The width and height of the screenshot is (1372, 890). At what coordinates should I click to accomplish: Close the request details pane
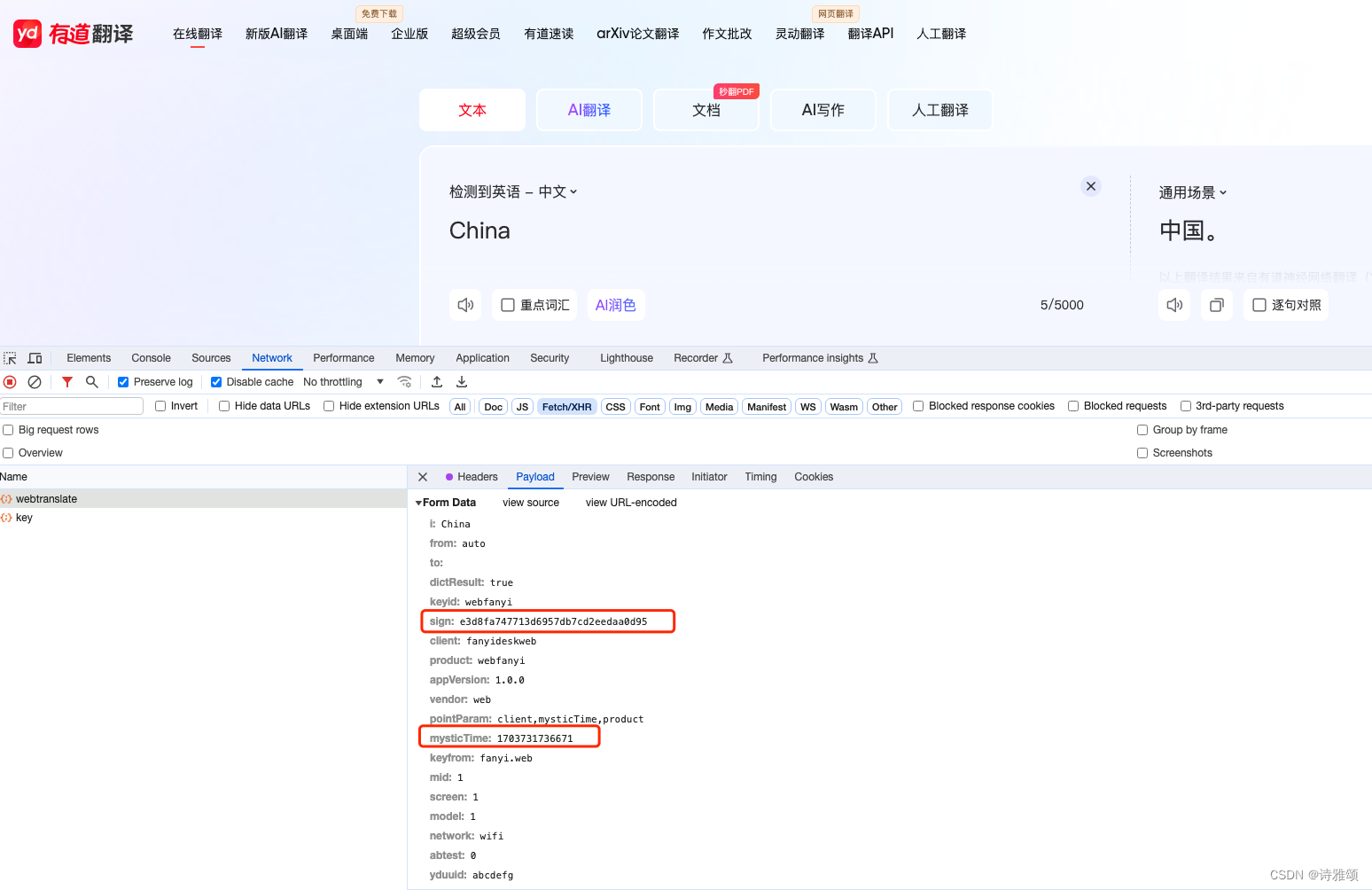click(x=423, y=477)
